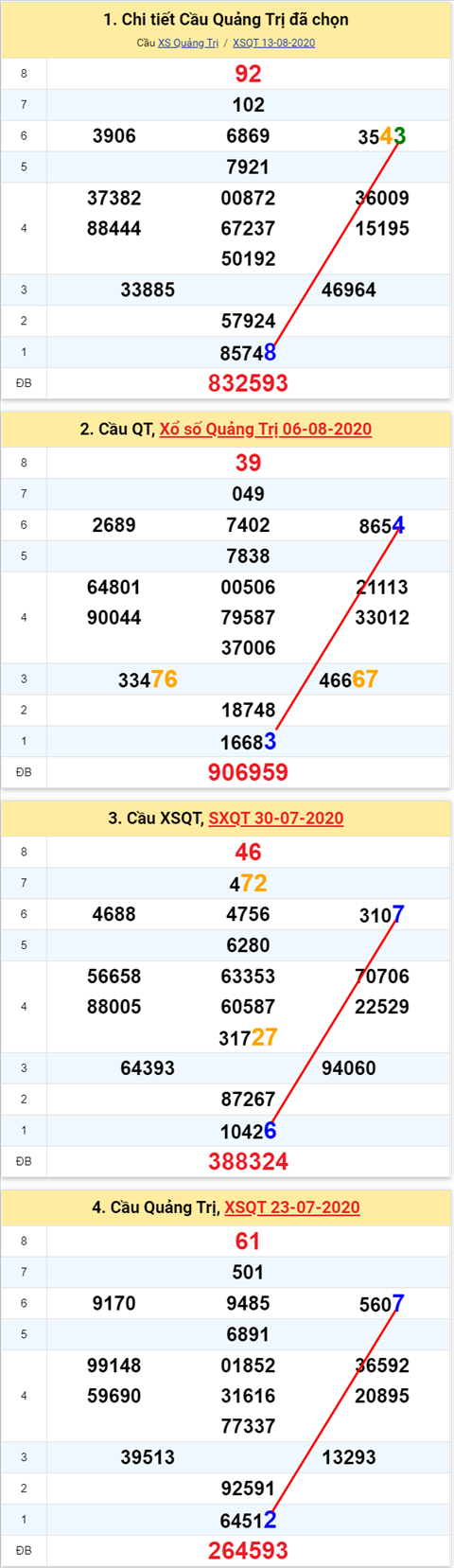The height and width of the screenshot is (1568, 454).
Task: Choose the number 64801
Action: (114, 587)
